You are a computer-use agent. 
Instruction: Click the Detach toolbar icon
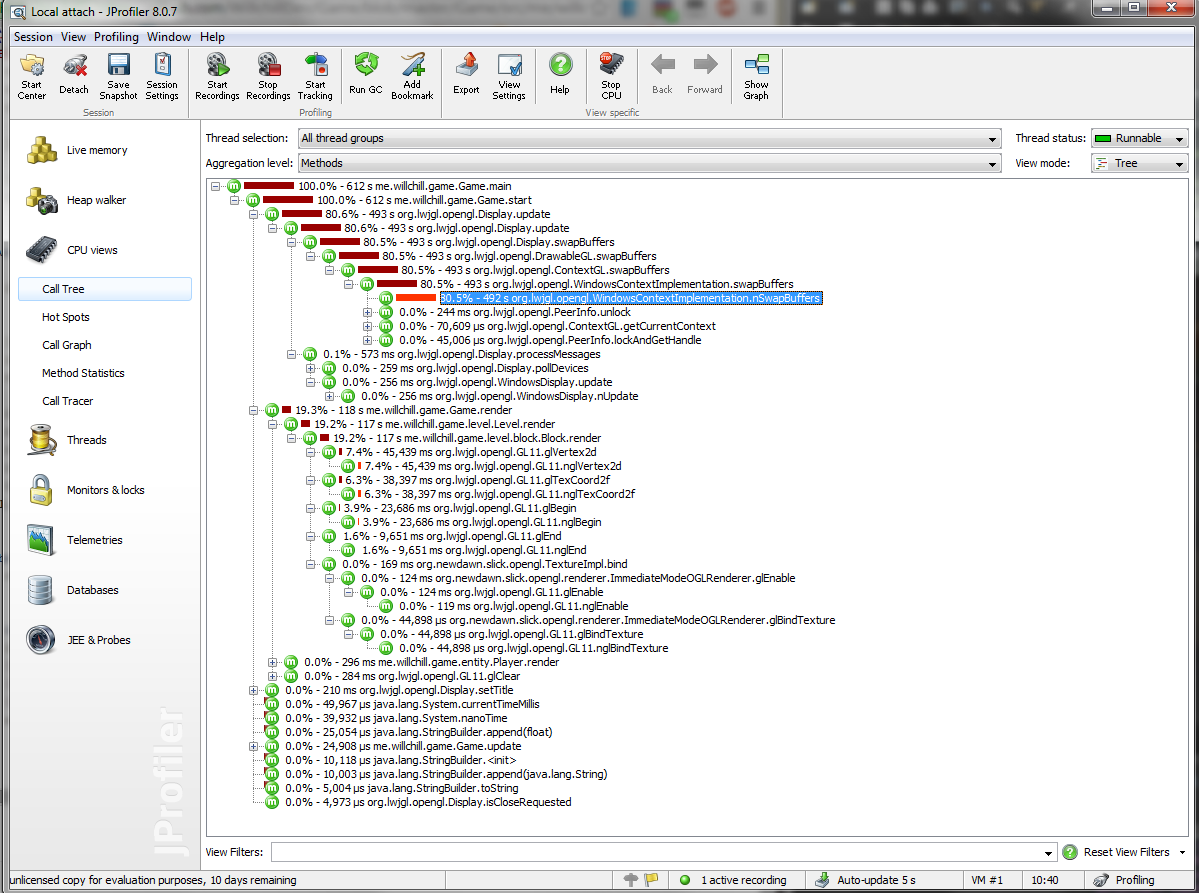(74, 76)
